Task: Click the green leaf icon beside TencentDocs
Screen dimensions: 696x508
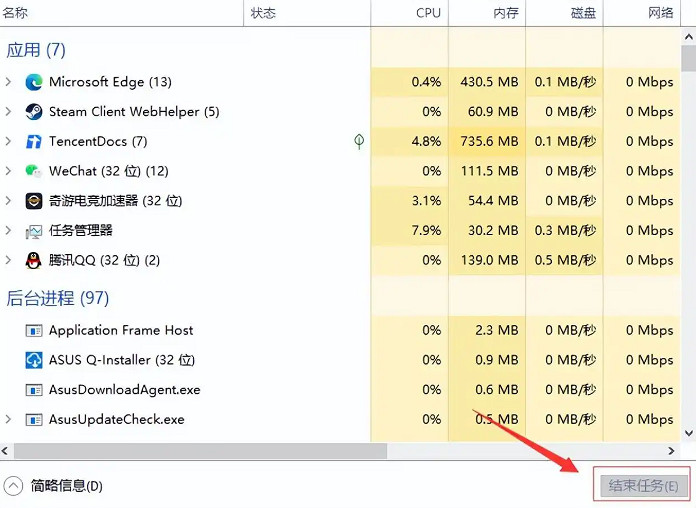Action: 359,142
